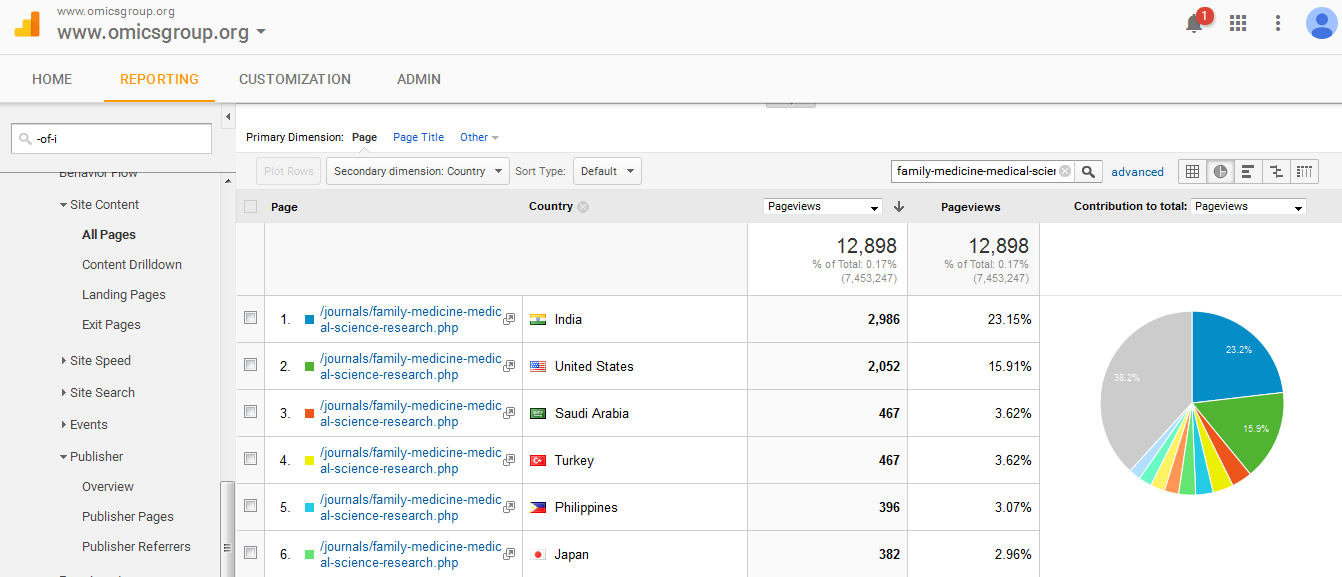Open the Landing Pages report
1342x577 pixels.
tap(124, 295)
